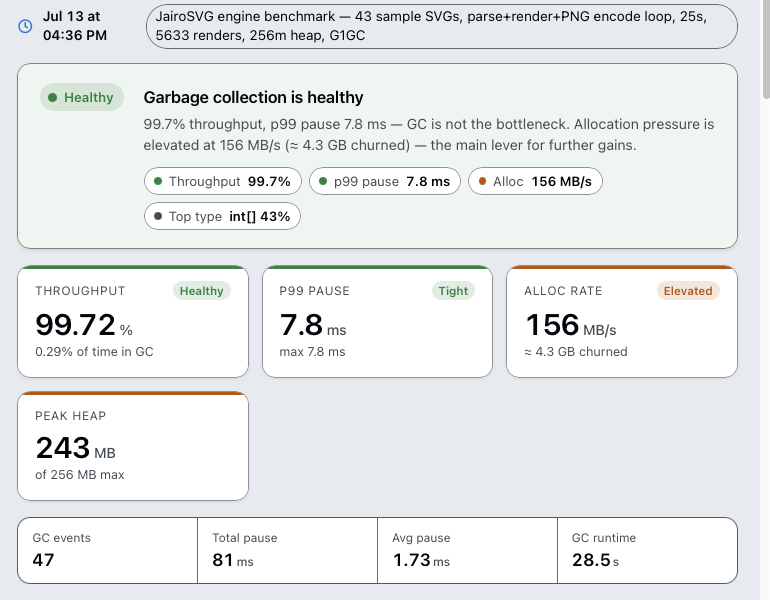Open the Peak Heap 243 MB card
Viewport: 770px width, 600px height.
click(x=133, y=446)
